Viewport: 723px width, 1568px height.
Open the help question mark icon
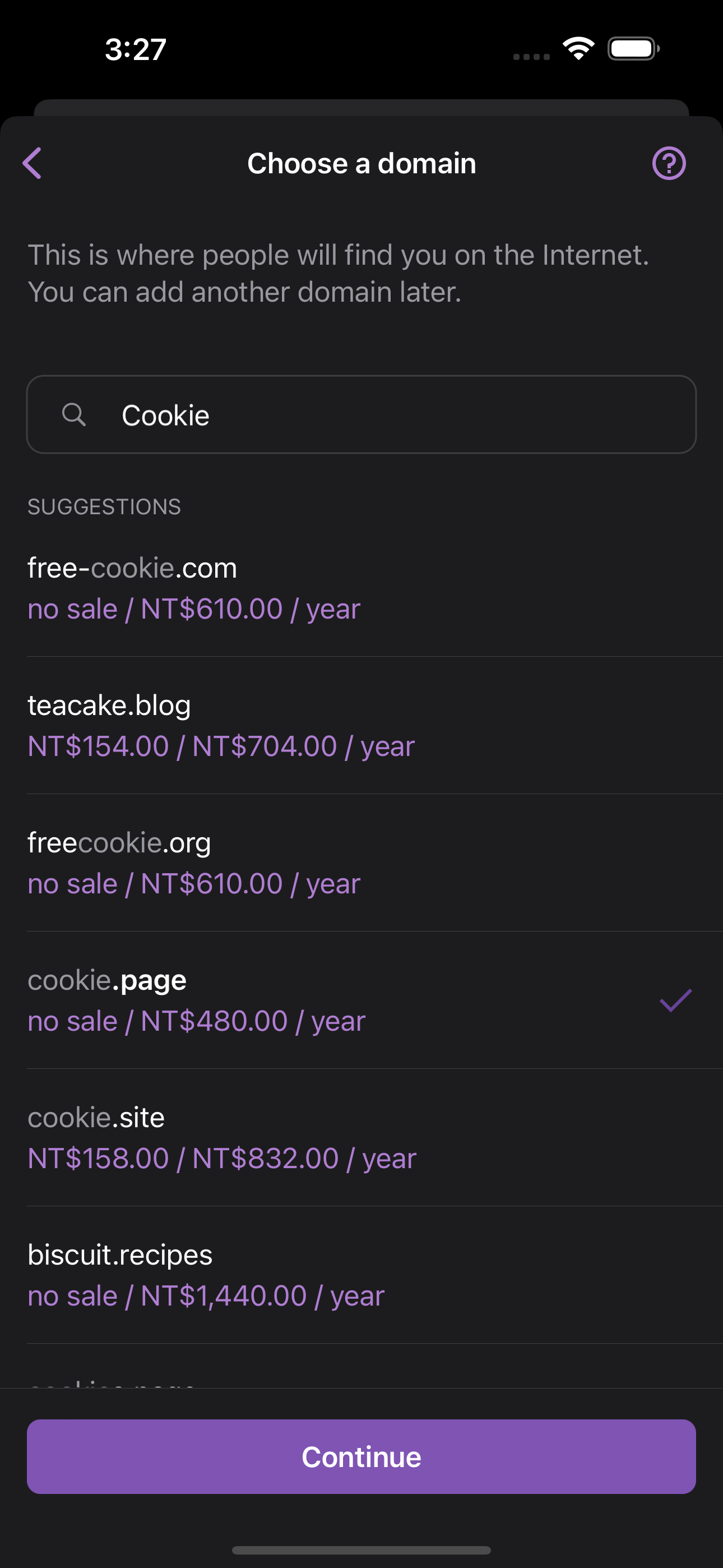pyautogui.click(x=669, y=163)
